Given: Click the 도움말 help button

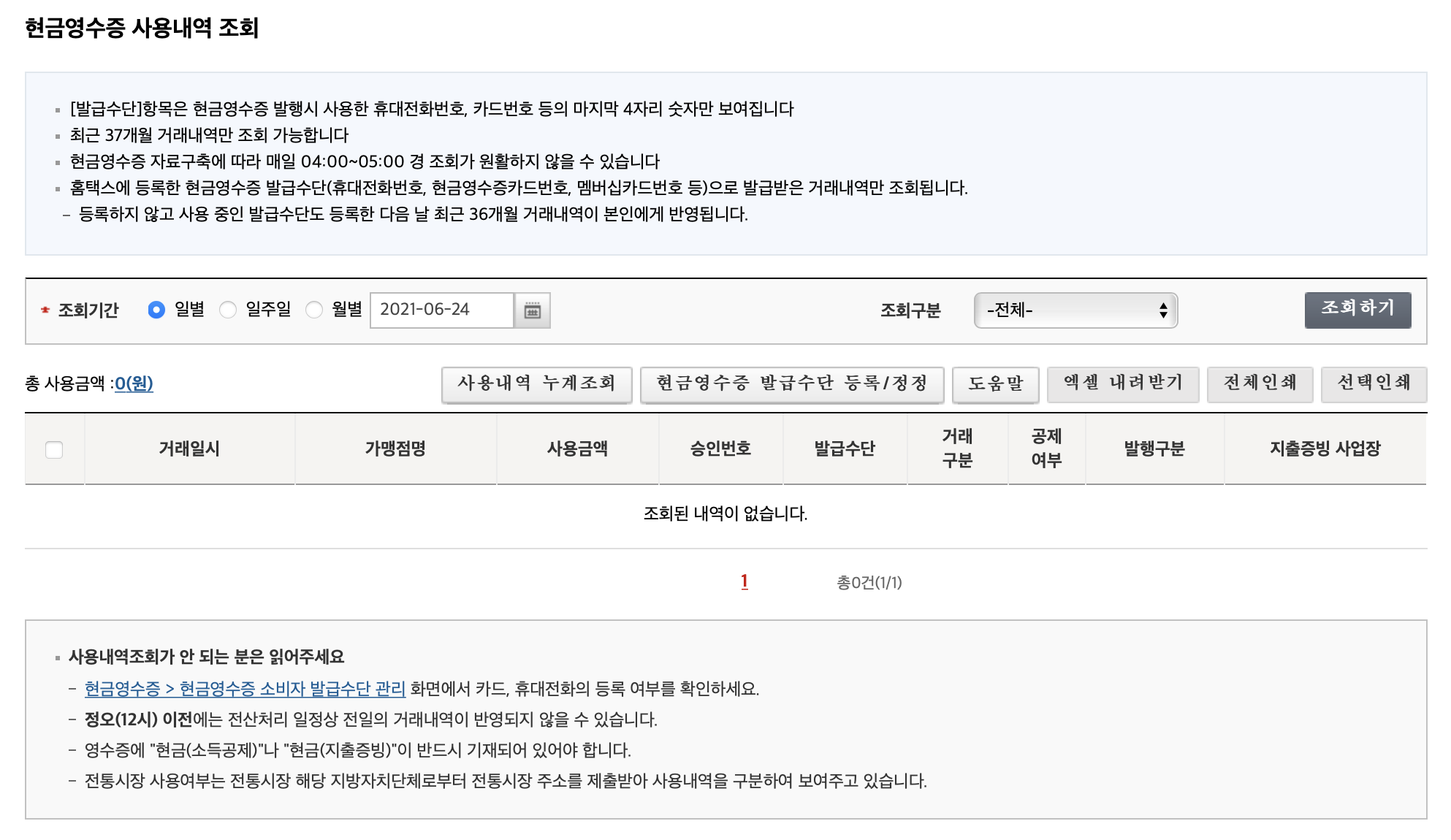Looking at the screenshot, I should click(x=995, y=384).
